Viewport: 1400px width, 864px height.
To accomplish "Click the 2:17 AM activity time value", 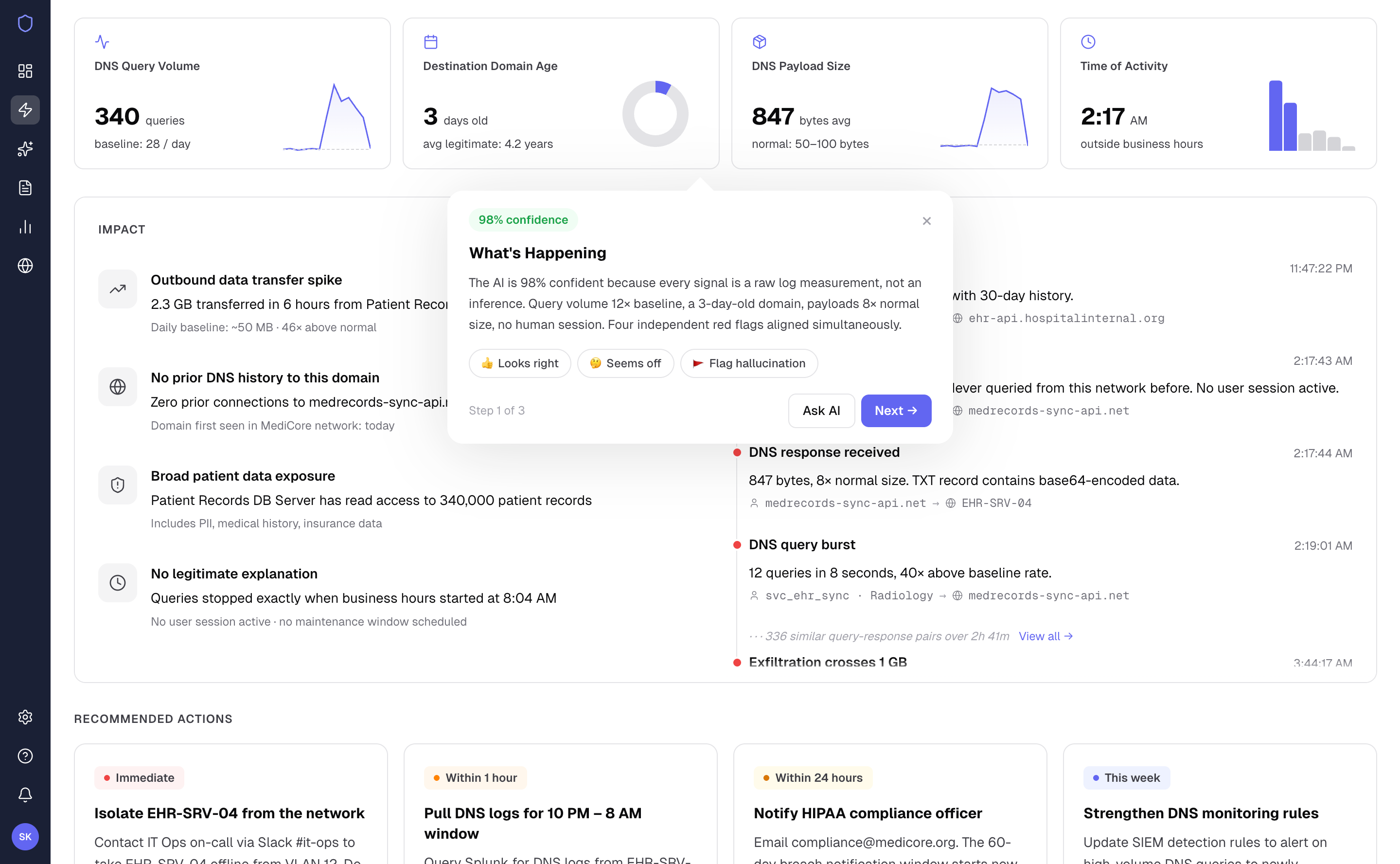I will point(1114,117).
